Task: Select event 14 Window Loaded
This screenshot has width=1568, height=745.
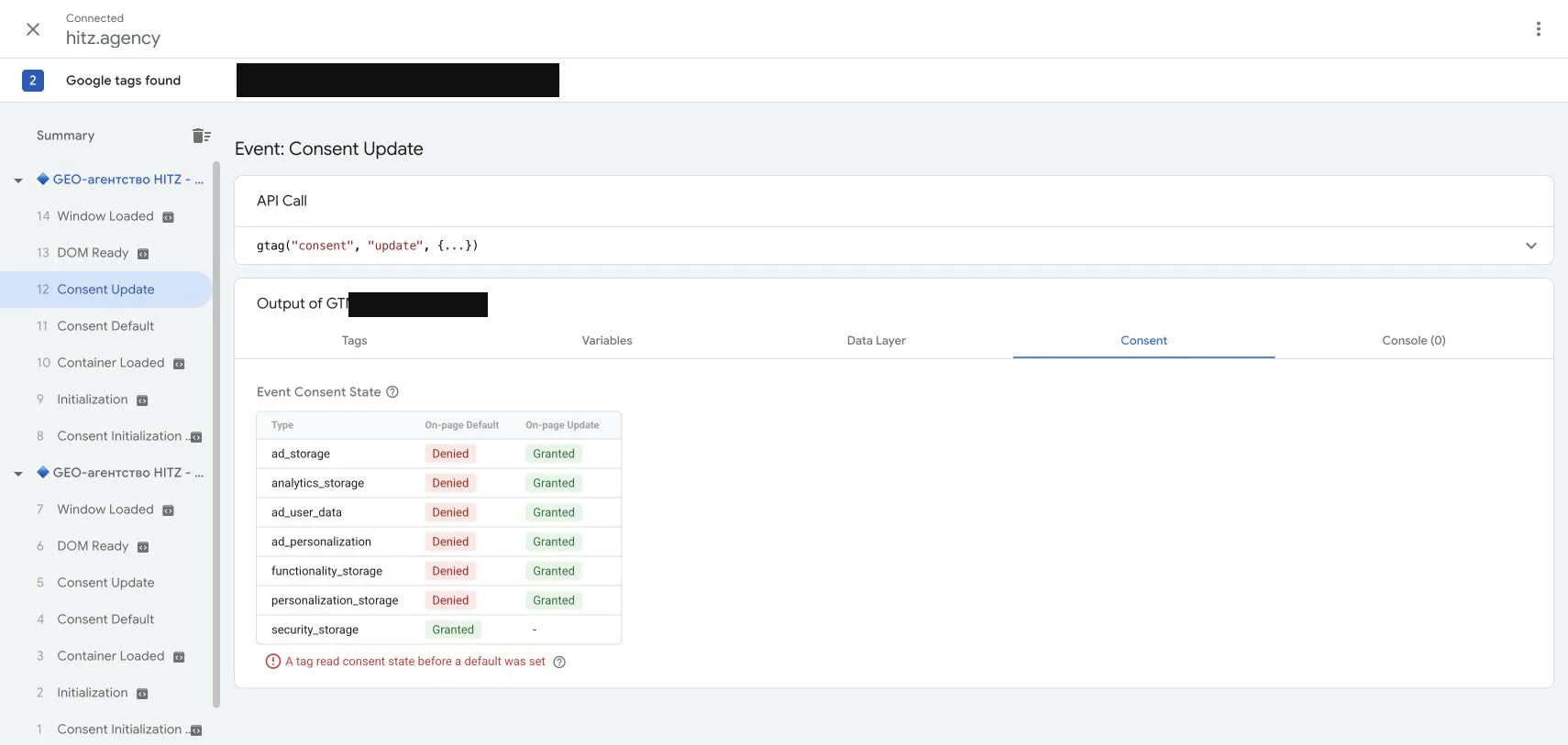Action: [x=105, y=216]
